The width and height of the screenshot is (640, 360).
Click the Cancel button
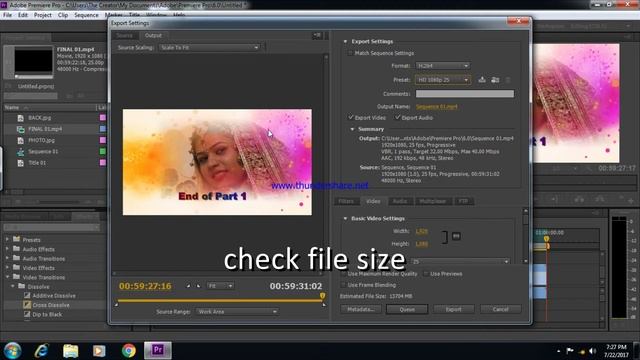point(500,309)
